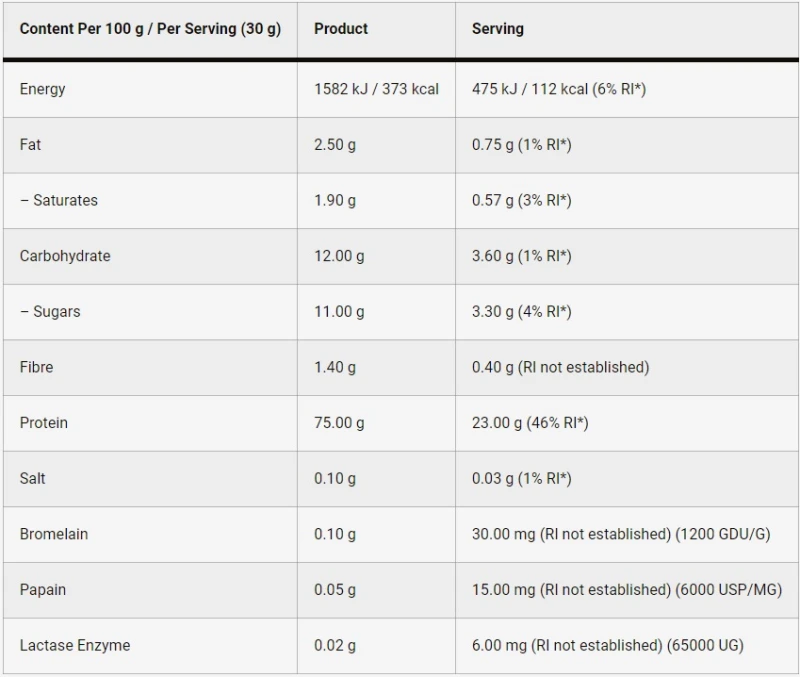Click the "Energy" row label
The image size is (800, 677).
42,89
